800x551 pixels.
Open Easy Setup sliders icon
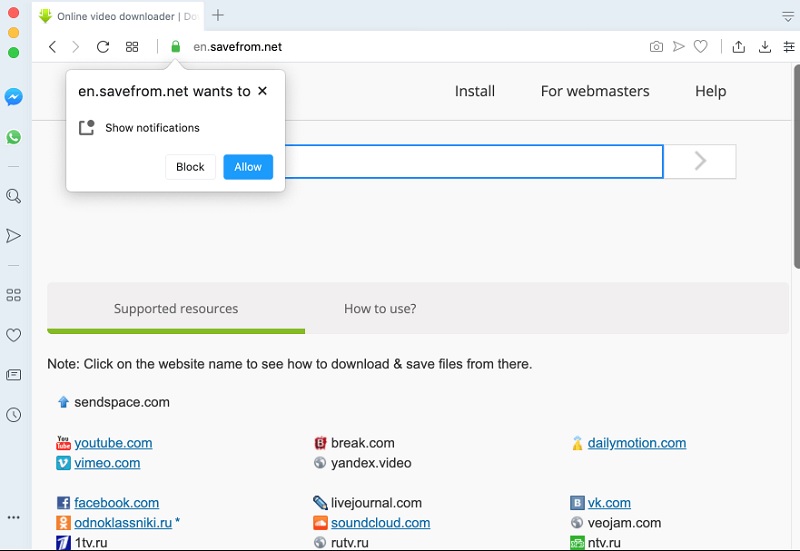[789, 47]
